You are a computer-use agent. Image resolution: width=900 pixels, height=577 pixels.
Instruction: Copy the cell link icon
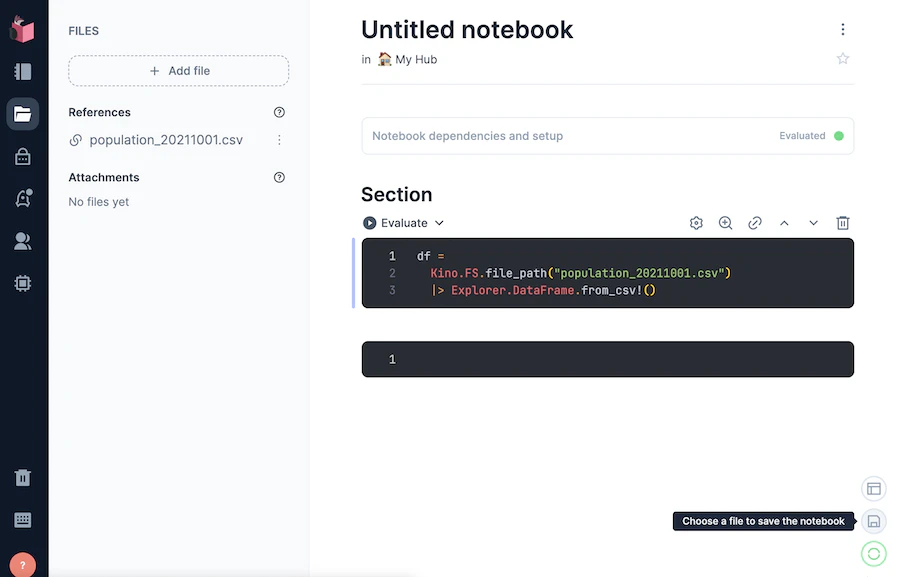[x=755, y=223]
